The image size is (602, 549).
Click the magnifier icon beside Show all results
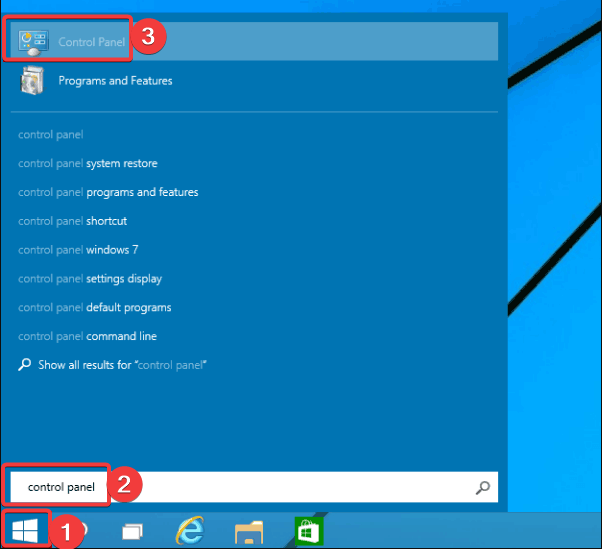(25, 365)
